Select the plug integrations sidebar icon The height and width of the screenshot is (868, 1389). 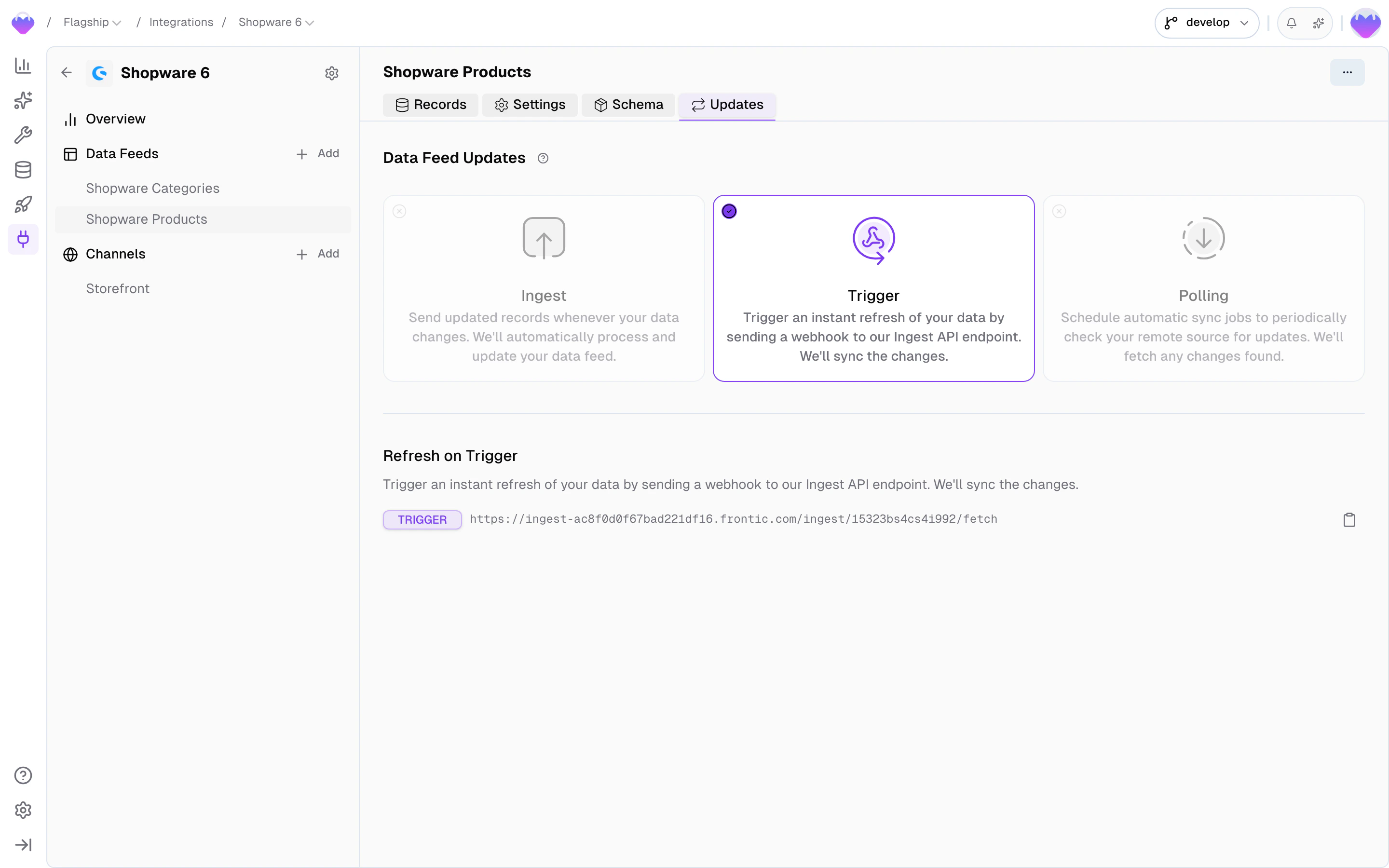23,239
